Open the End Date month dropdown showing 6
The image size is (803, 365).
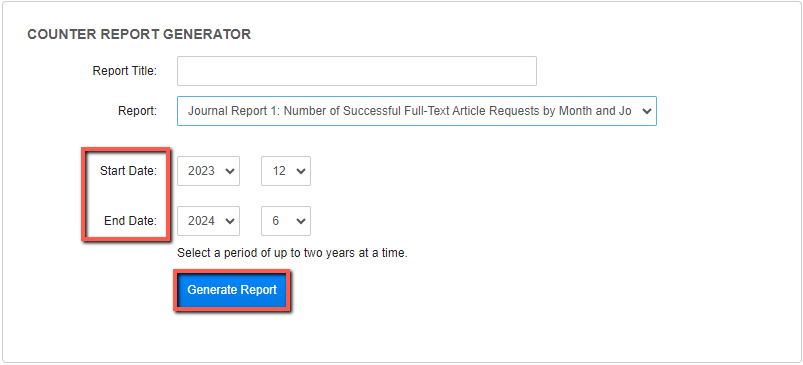pyautogui.click(x=286, y=221)
